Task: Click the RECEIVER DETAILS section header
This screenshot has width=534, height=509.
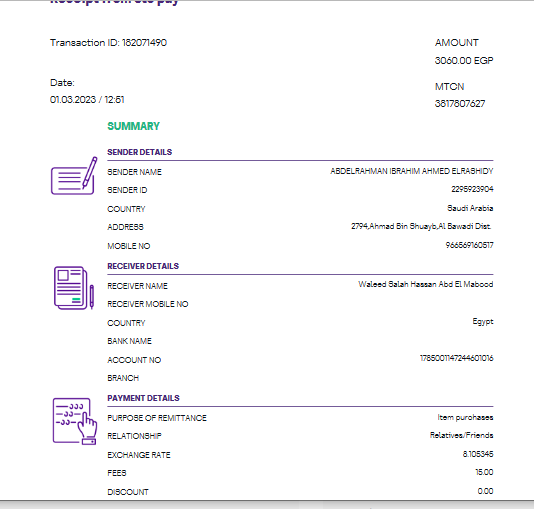Action: tap(143, 266)
